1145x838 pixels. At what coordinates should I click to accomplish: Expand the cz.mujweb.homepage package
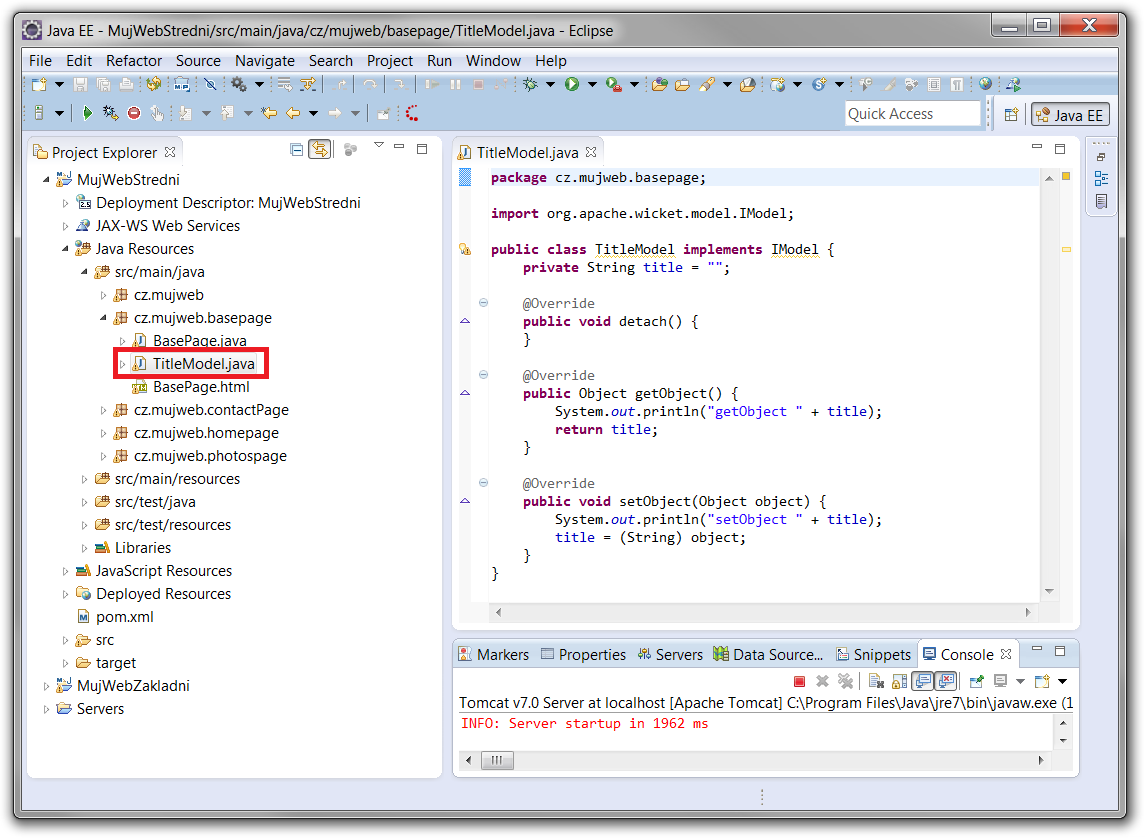point(104,433)
